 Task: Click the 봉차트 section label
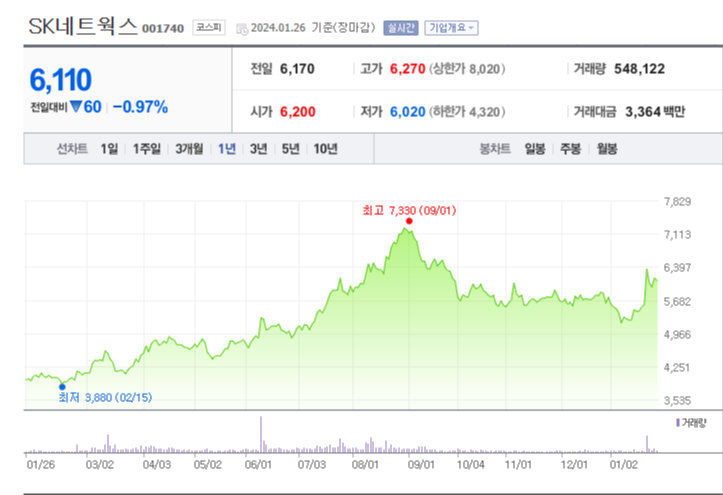[x=495, y=149]
